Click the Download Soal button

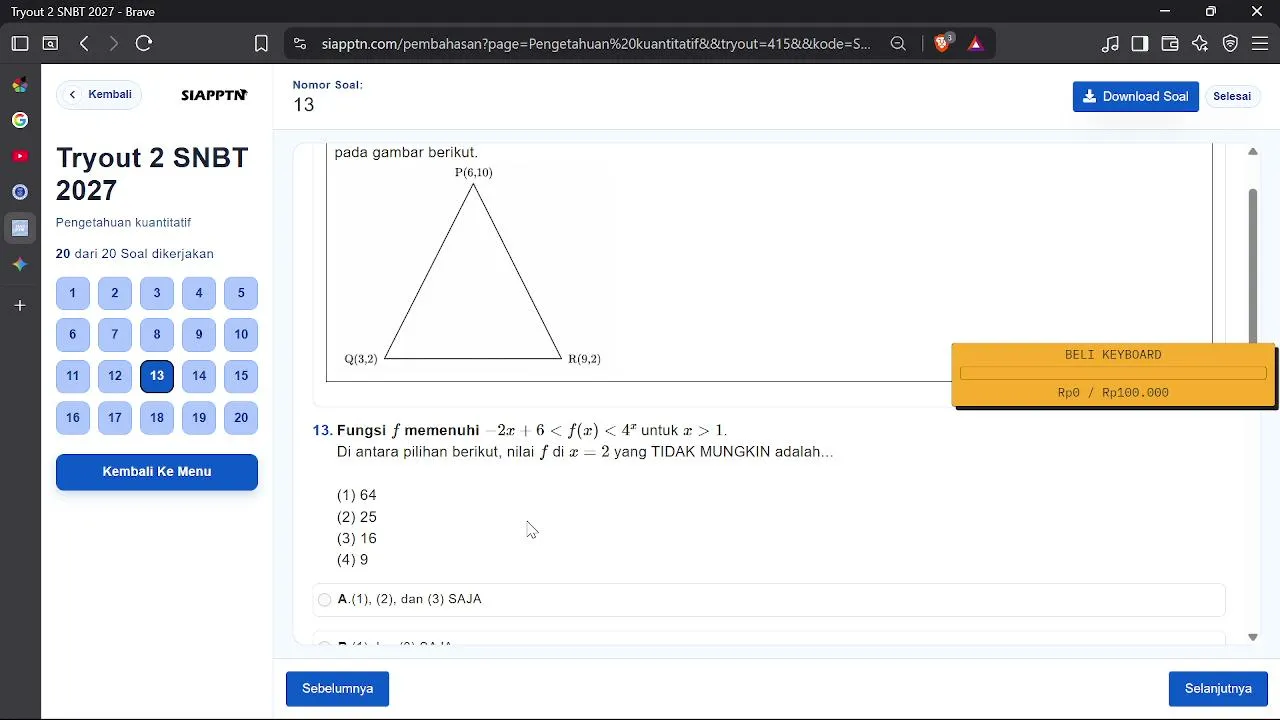pos(1136,96)
